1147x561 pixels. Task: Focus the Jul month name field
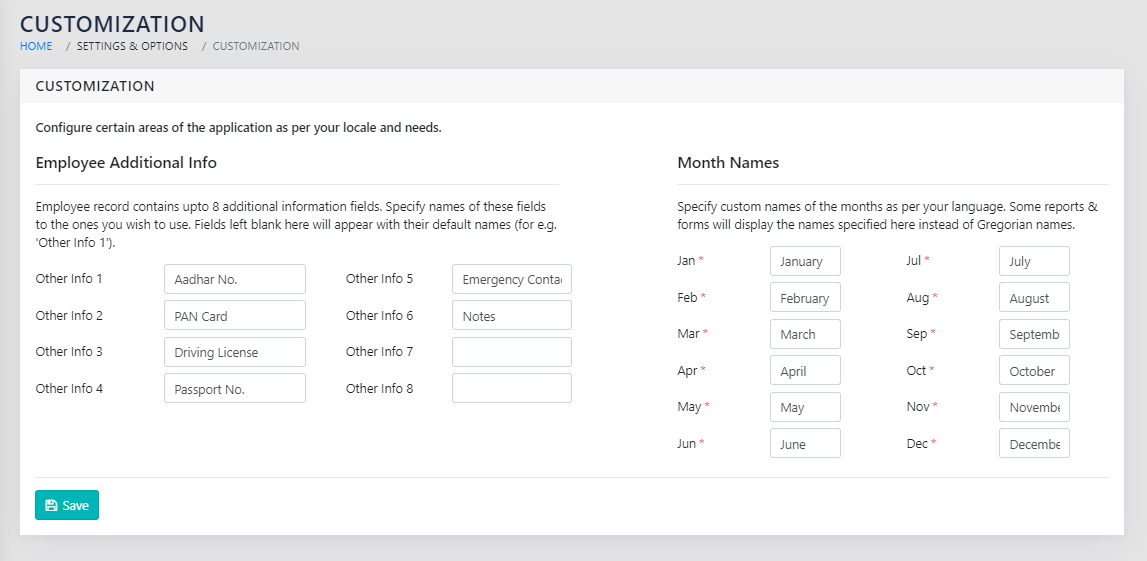(1034, 261)
